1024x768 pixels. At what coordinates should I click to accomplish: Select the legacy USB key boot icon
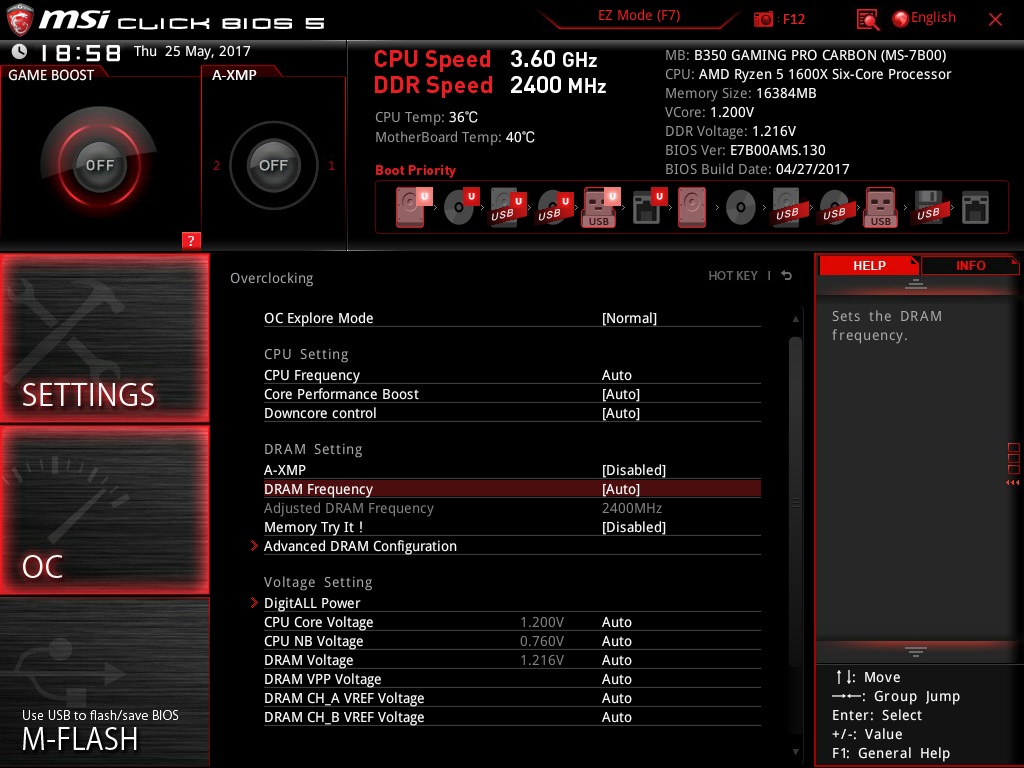coord(880,208)
